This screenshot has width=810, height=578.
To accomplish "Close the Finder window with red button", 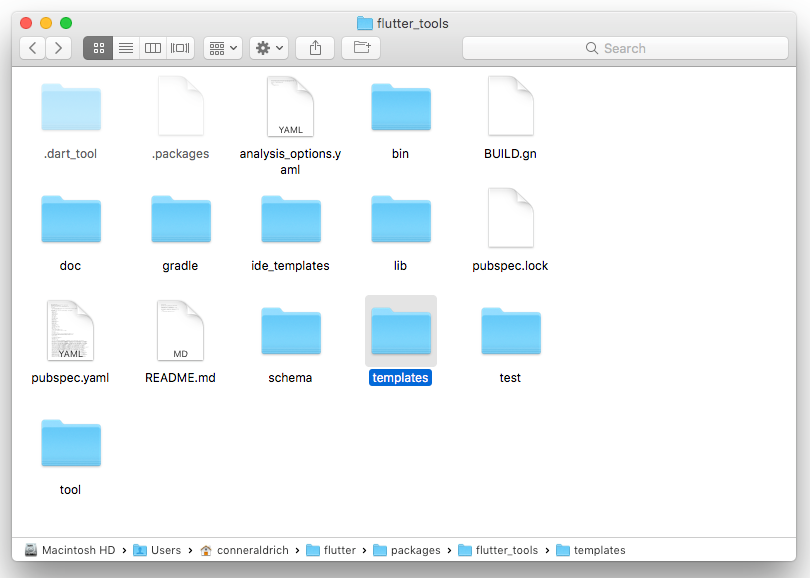I will [x=26, y=23].
